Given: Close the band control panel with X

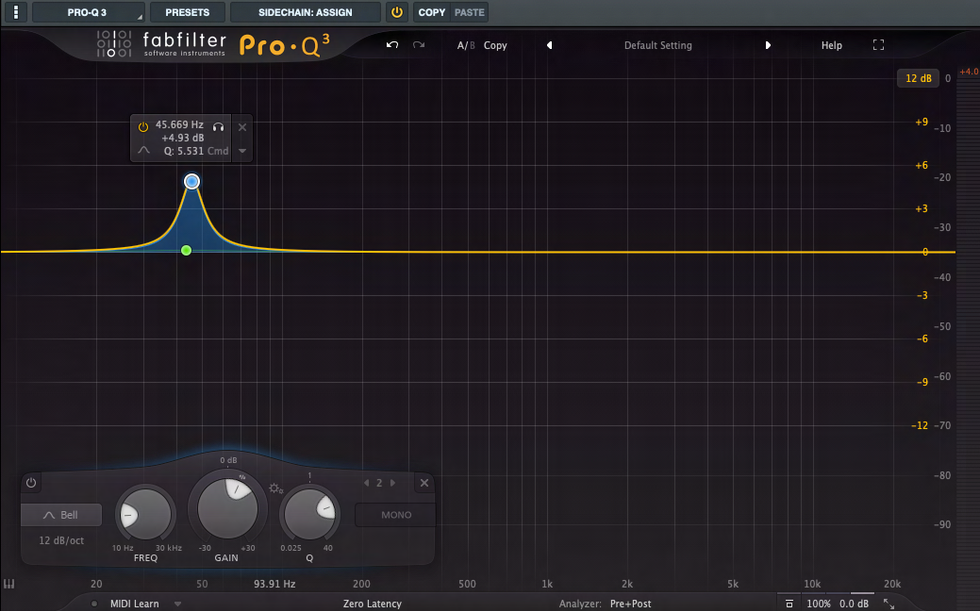Looking at the screenshot, I should click(x=424, y=483).
